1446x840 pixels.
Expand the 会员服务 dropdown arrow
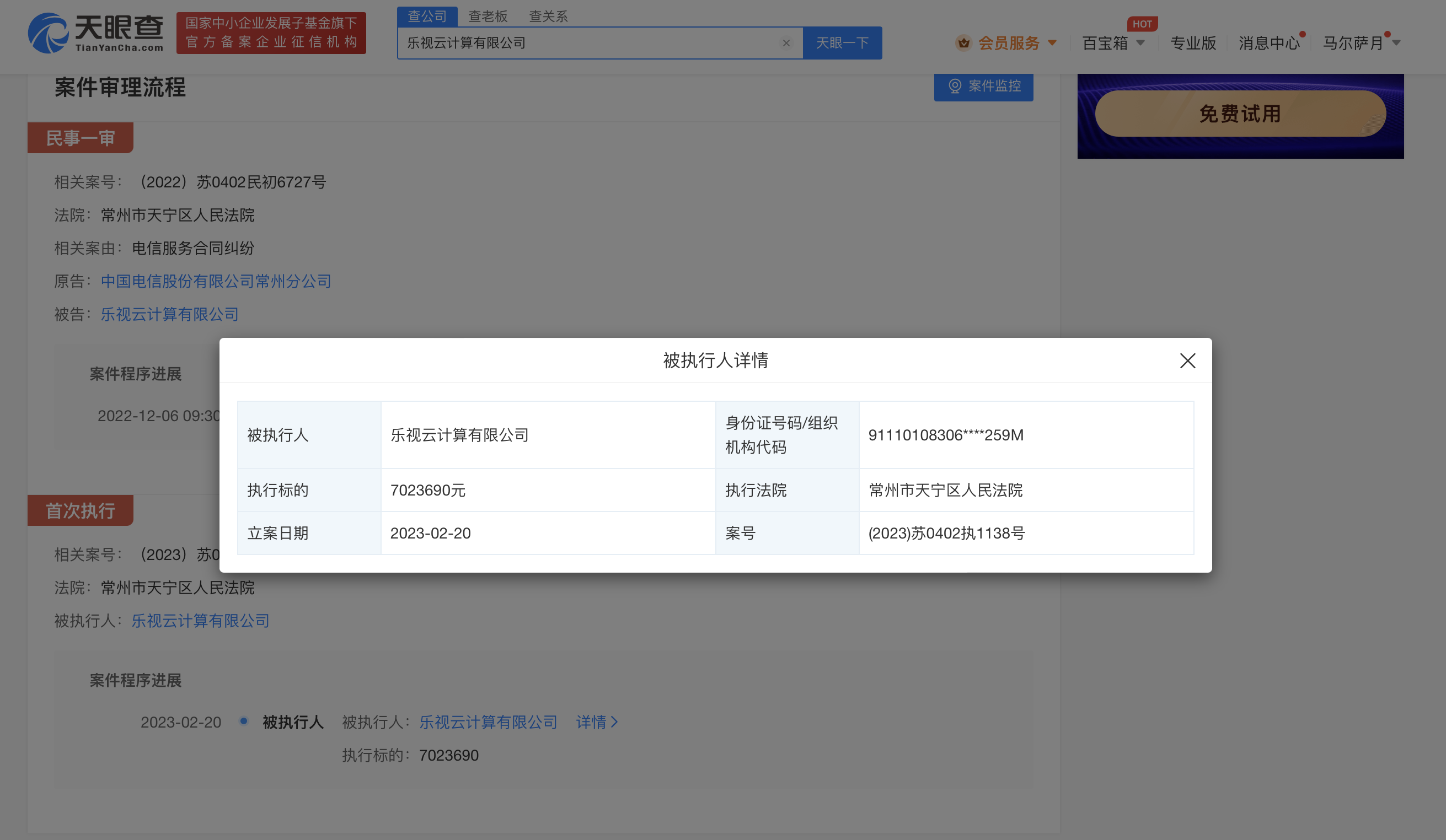click(x=1052, y=43)
